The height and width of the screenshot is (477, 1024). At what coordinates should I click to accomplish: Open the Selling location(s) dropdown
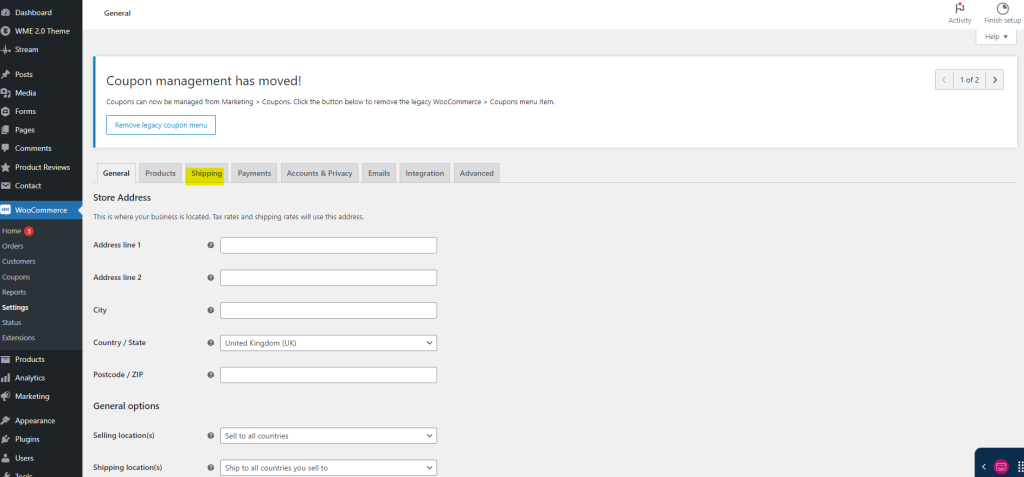click(x=328, y=436)
